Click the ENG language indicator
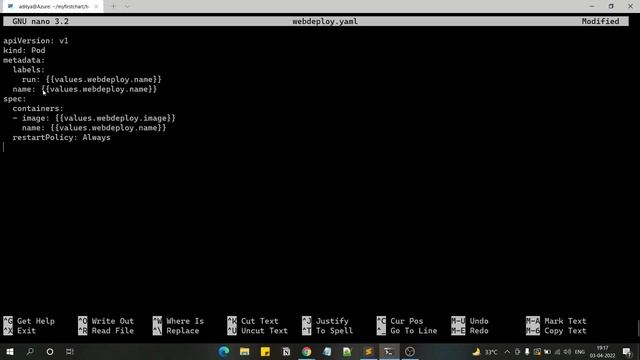 580,352
